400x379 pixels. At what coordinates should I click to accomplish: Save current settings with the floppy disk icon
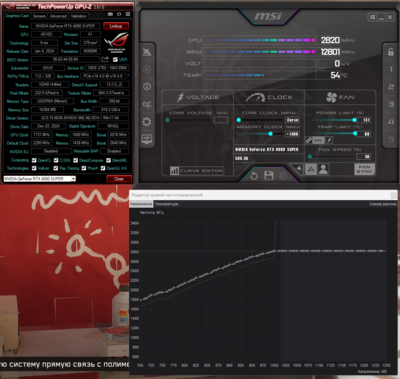click(269, 176)
